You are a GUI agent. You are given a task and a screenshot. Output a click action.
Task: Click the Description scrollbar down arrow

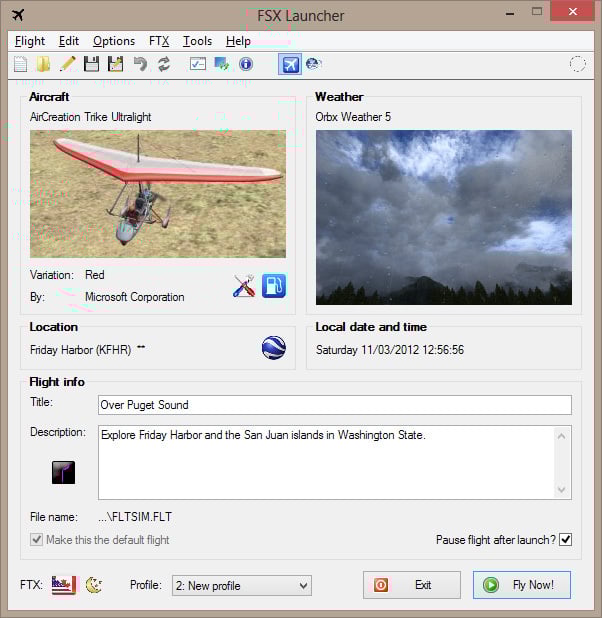click(x=562, y=490)
